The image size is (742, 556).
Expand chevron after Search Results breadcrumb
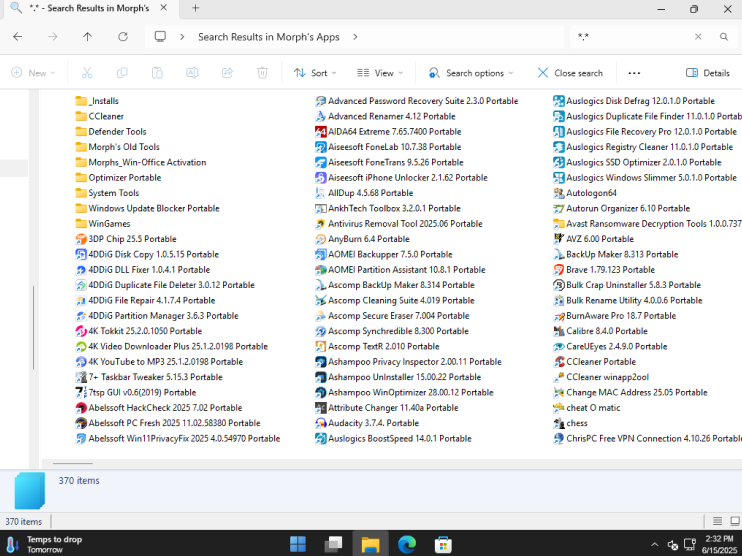click(x=355, y=37)
